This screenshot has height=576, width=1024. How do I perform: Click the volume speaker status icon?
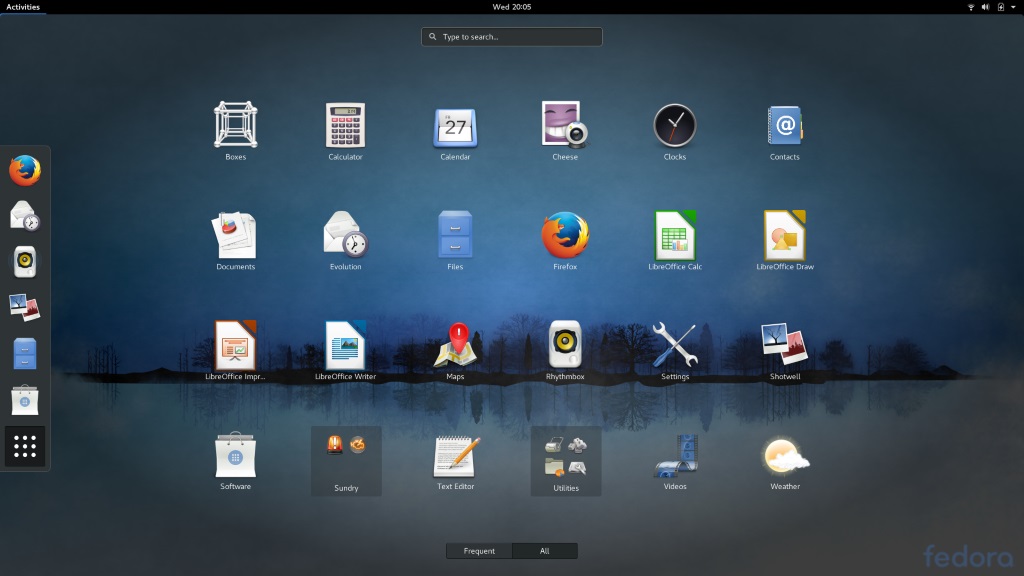[x=985, y=7]
